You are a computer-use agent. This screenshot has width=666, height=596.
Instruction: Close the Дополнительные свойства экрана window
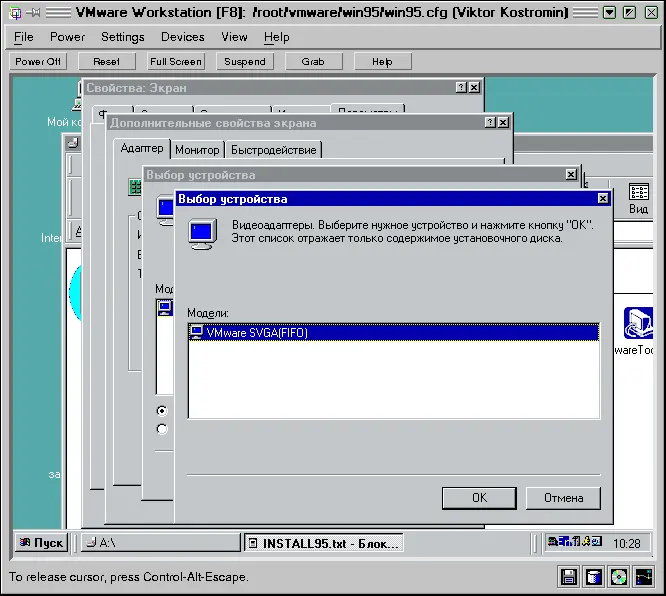[x=503, y=123]
